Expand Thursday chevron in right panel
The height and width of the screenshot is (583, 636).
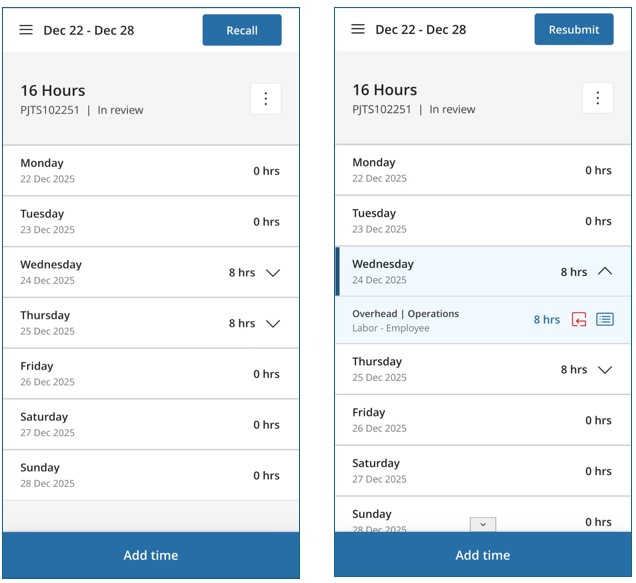click(604, 370)
